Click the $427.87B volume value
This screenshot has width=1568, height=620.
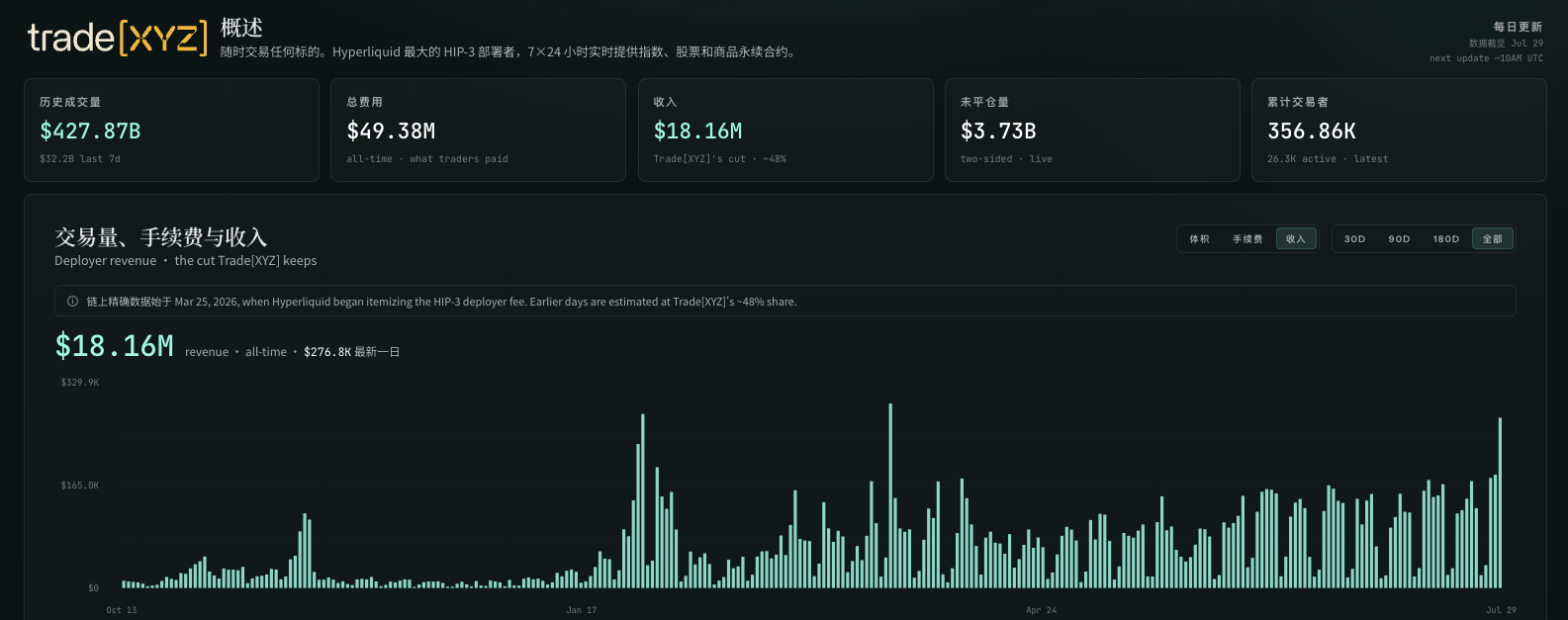pos(90,131)
